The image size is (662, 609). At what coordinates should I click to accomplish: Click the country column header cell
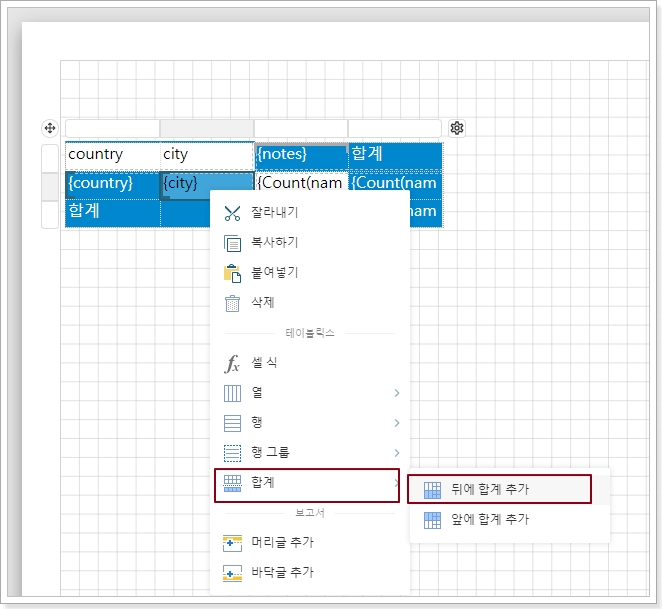coord(112,155)
